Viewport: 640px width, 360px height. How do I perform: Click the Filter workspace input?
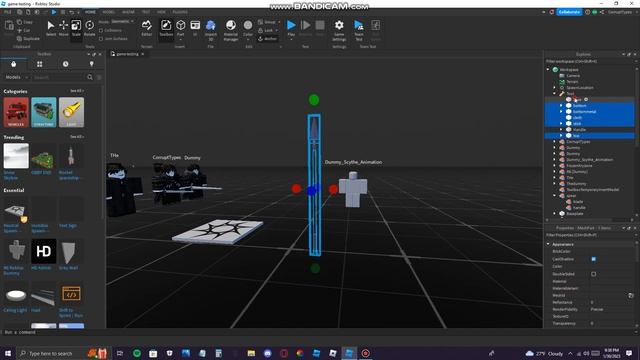tap(589, 61)
